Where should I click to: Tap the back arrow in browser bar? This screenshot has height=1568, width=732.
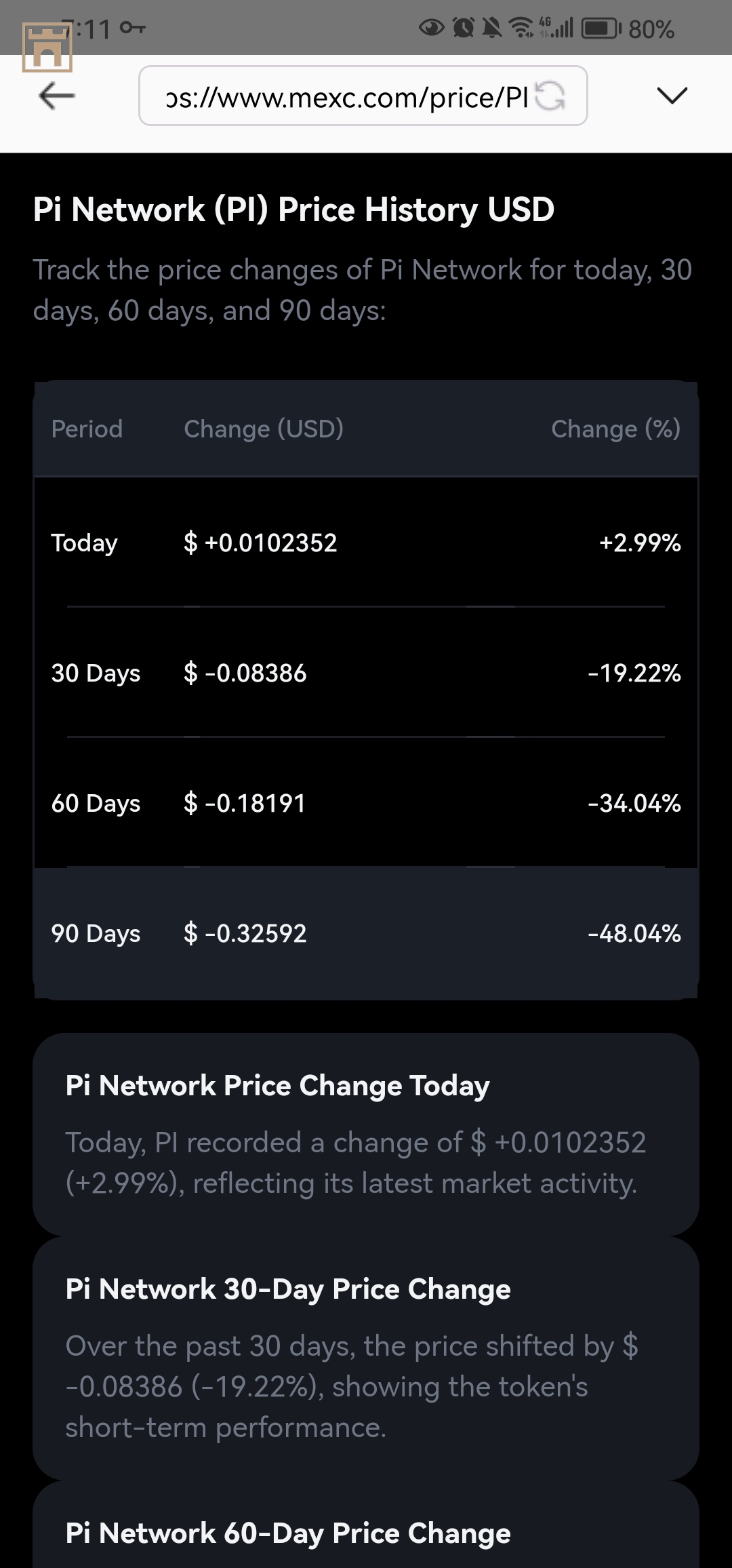pos(57,96)
